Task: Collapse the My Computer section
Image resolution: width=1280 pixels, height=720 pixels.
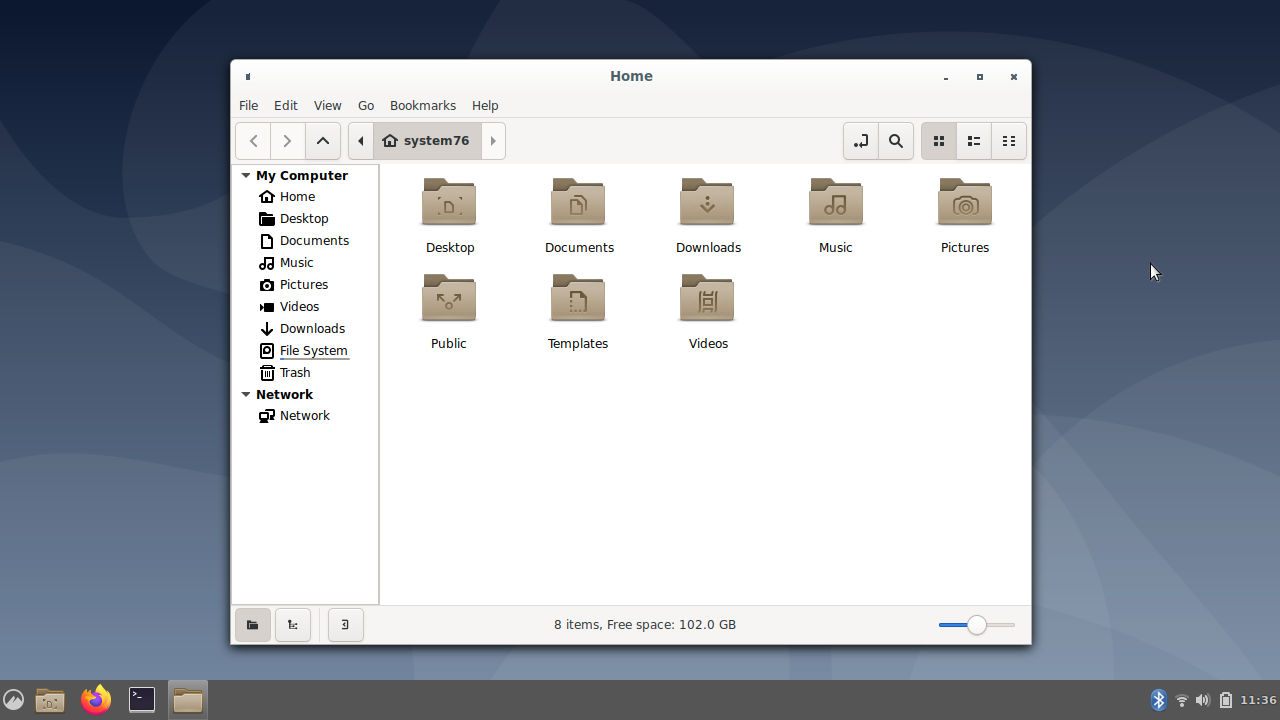Action: coord(246,175)
